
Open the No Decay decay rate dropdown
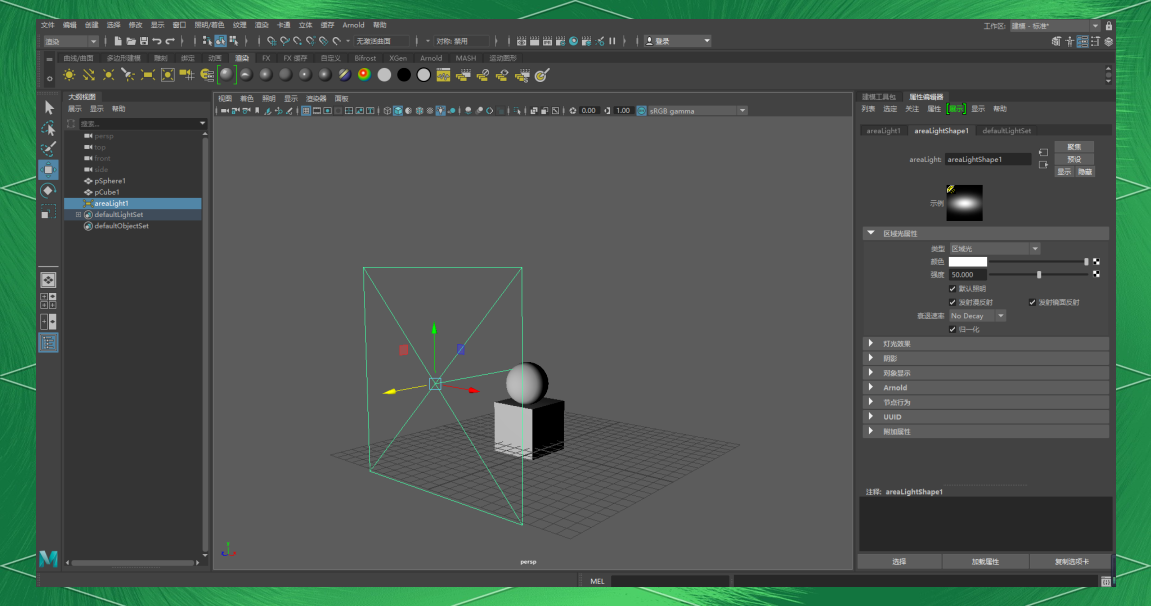[x=977, y=316]
